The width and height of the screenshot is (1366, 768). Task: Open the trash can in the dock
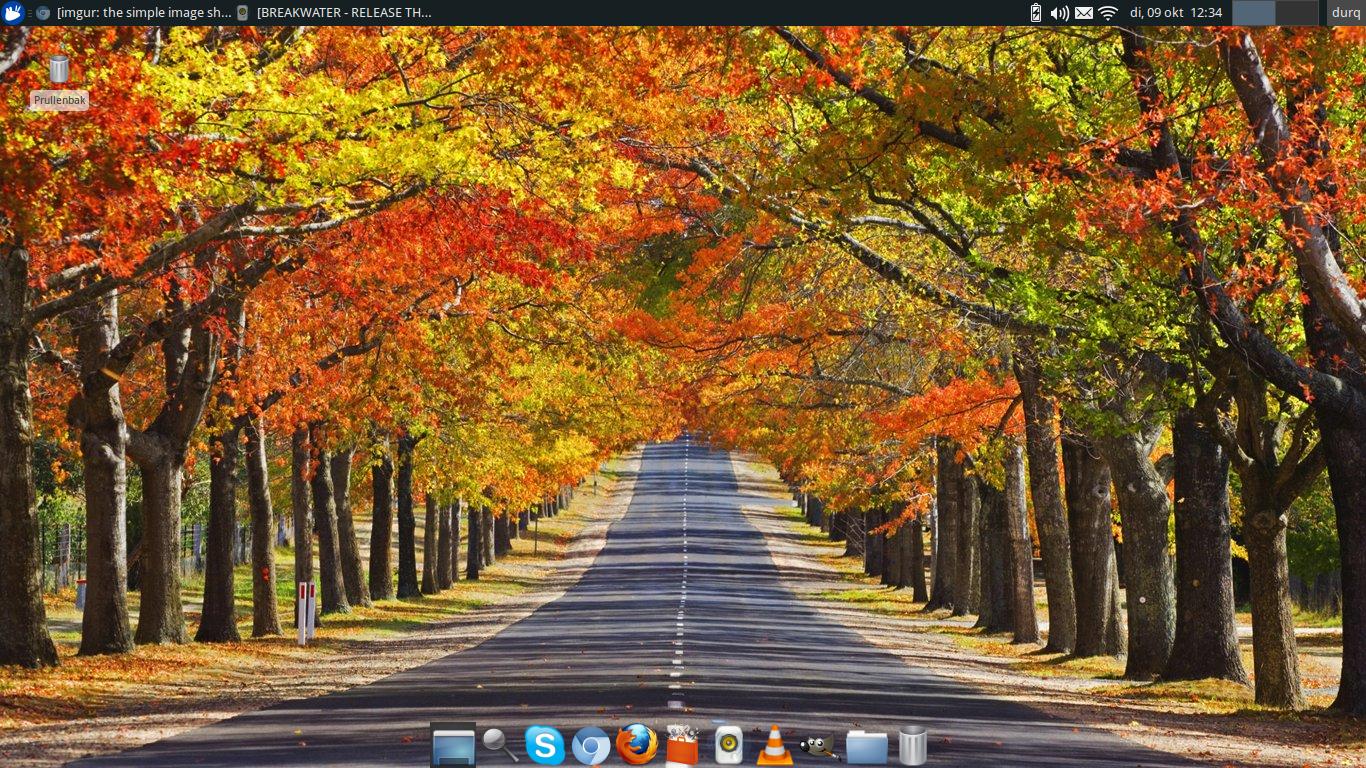(913, 746)
